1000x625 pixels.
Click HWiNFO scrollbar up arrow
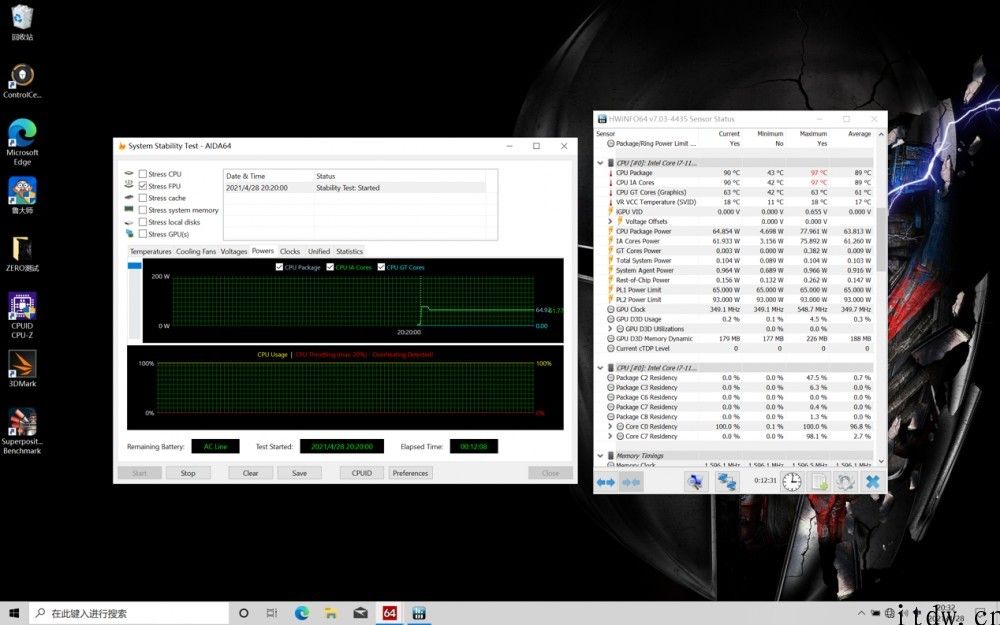pyautogui.click(x=881, y=135)
